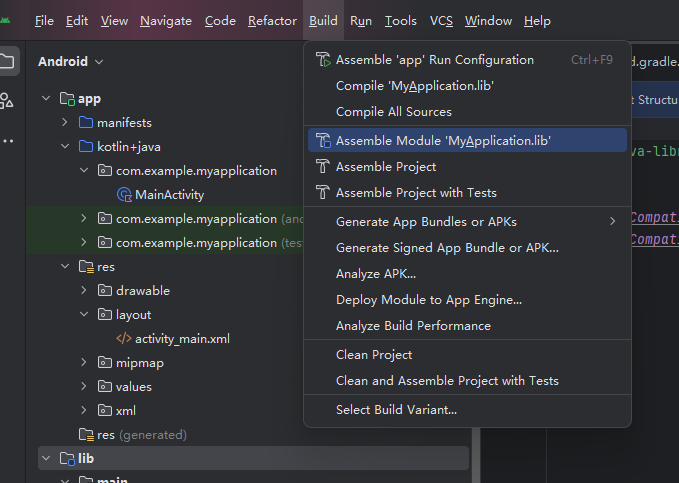Image resolution: width=679 pixels, height=483 pixels.
Task: Select Clean Project from Build menu
Action: click(x=374, y=355)
